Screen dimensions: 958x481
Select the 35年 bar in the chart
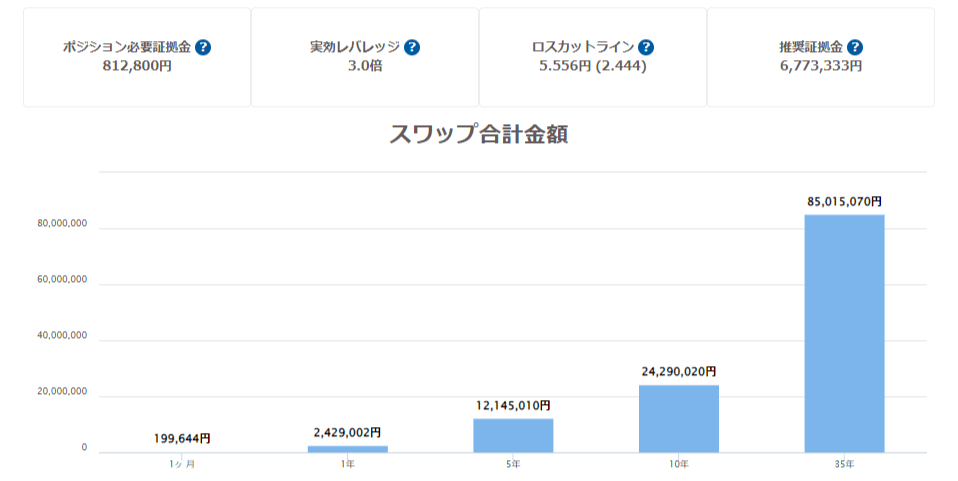[844, 333]
